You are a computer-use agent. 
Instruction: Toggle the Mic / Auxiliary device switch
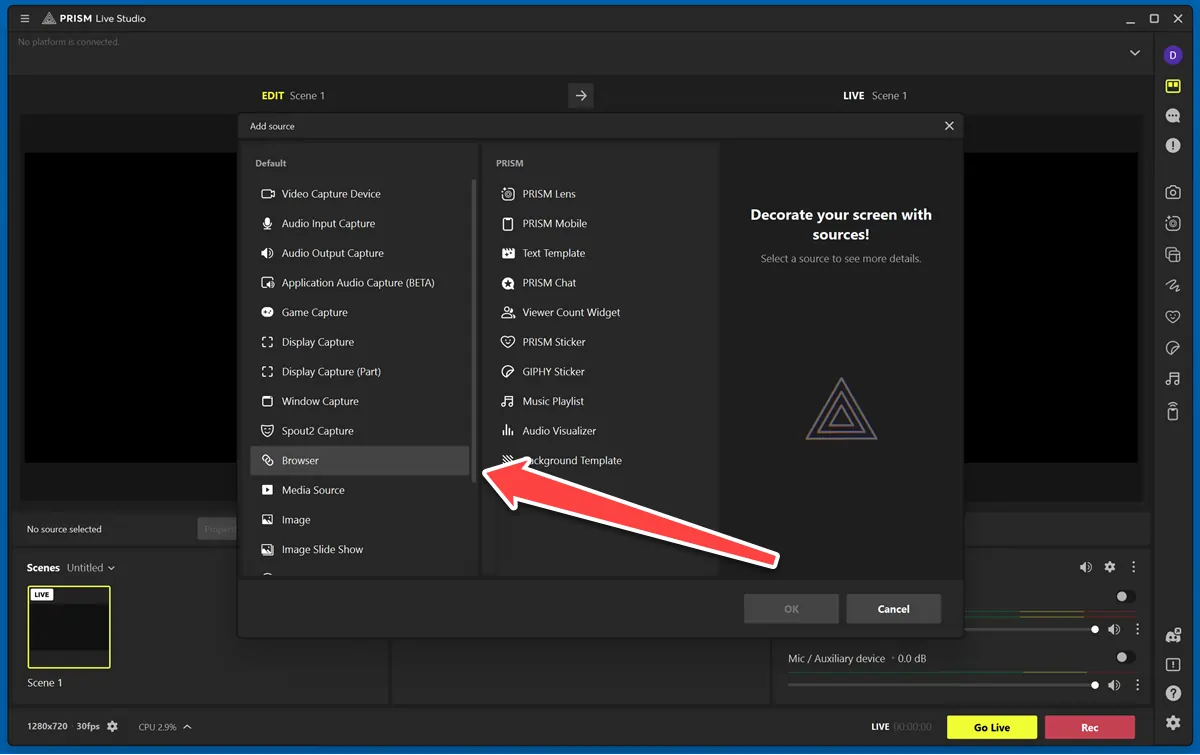pos(1125,657)
